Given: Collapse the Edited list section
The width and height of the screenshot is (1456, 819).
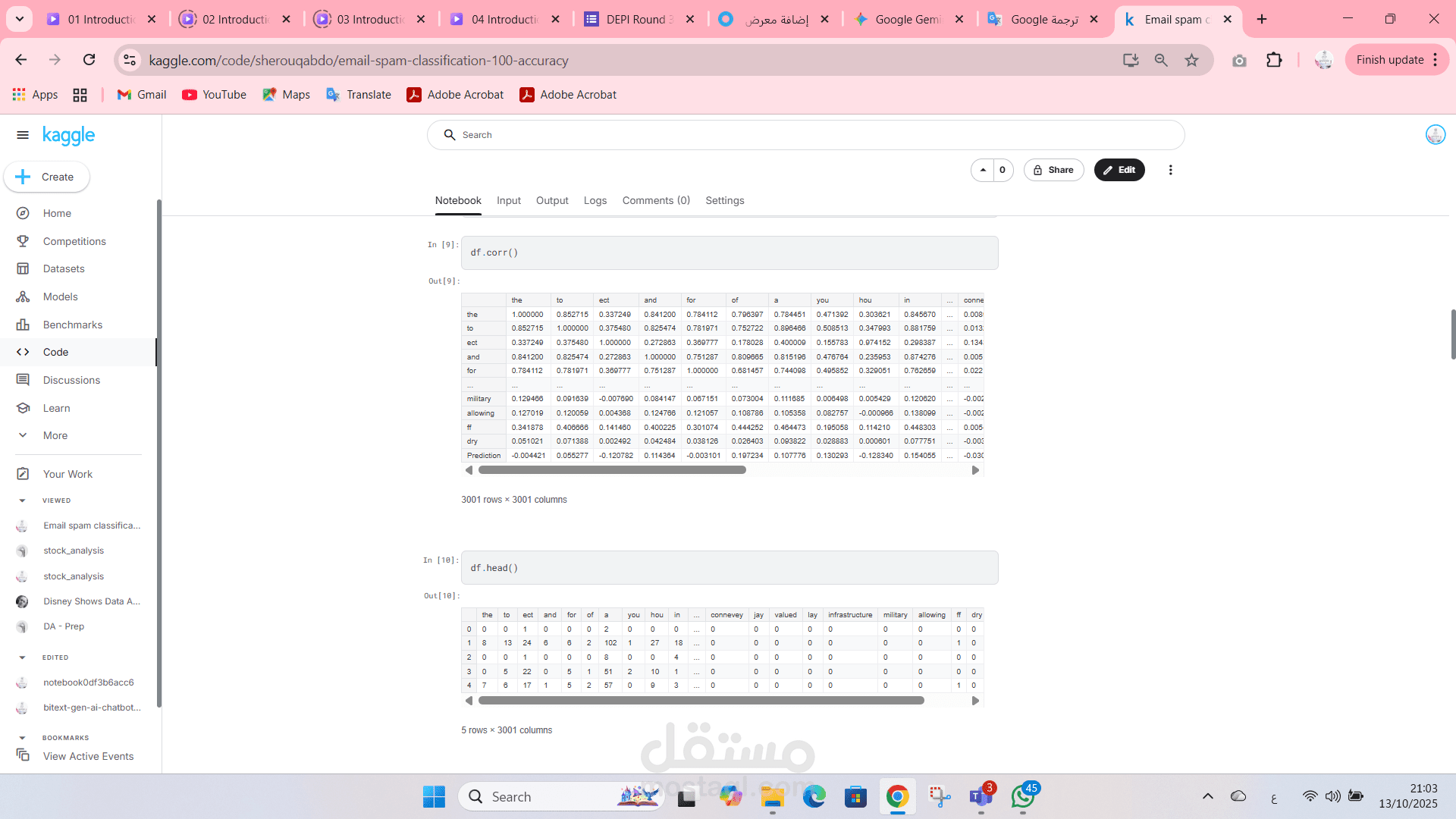Looking at the screenshot, I should point(22,657).
